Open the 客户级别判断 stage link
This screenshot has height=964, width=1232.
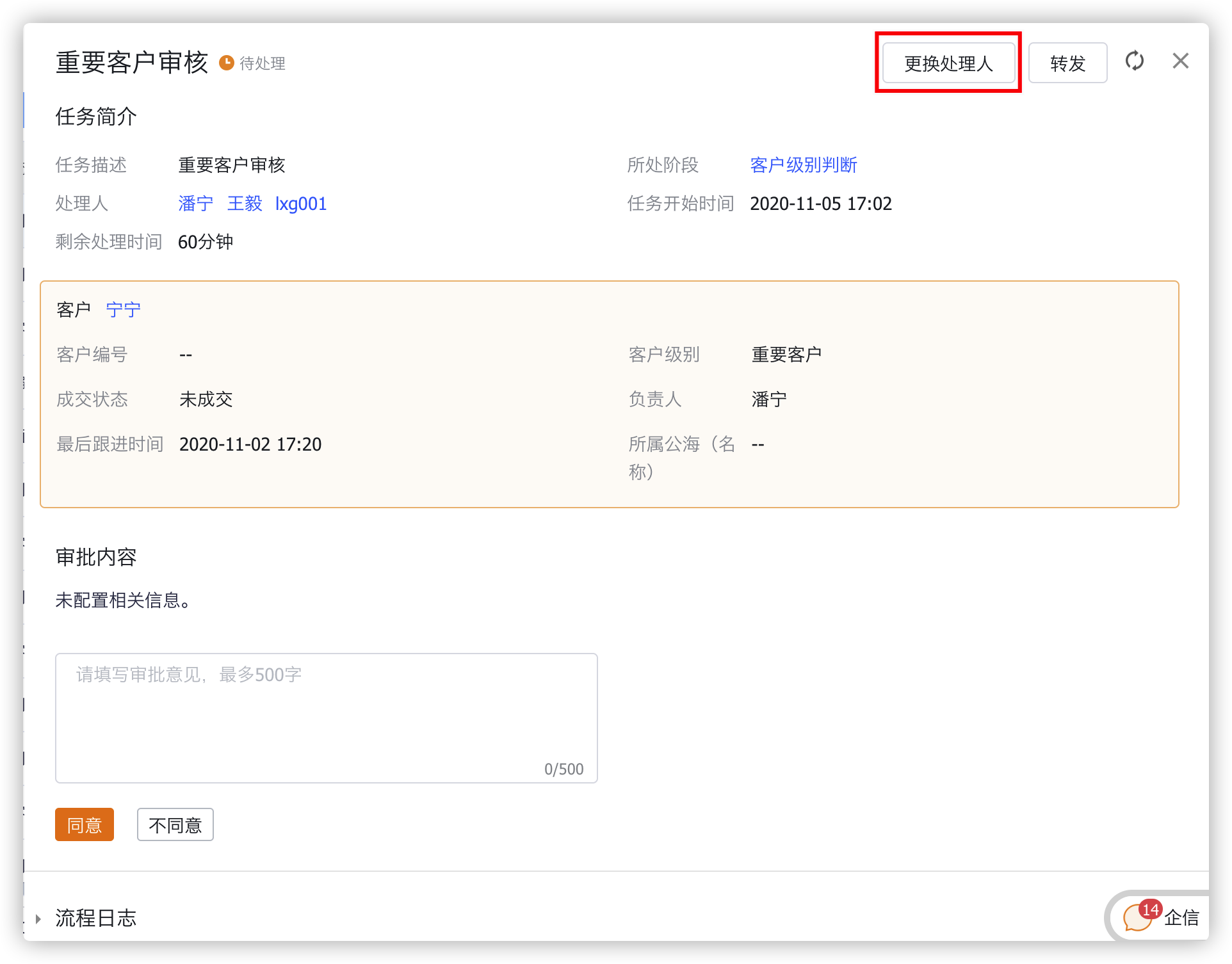[x=803, y=165]
